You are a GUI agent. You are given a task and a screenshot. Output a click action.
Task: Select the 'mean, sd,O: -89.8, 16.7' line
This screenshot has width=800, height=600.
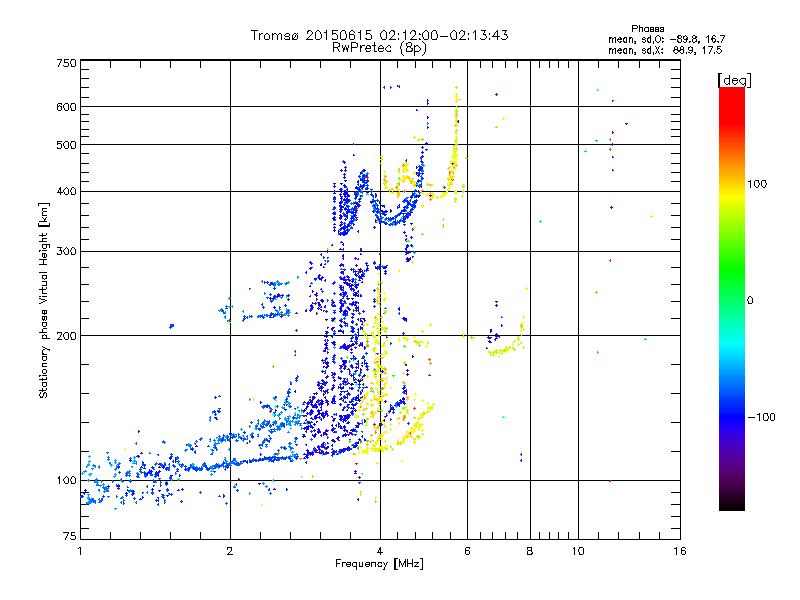point(666,39)
